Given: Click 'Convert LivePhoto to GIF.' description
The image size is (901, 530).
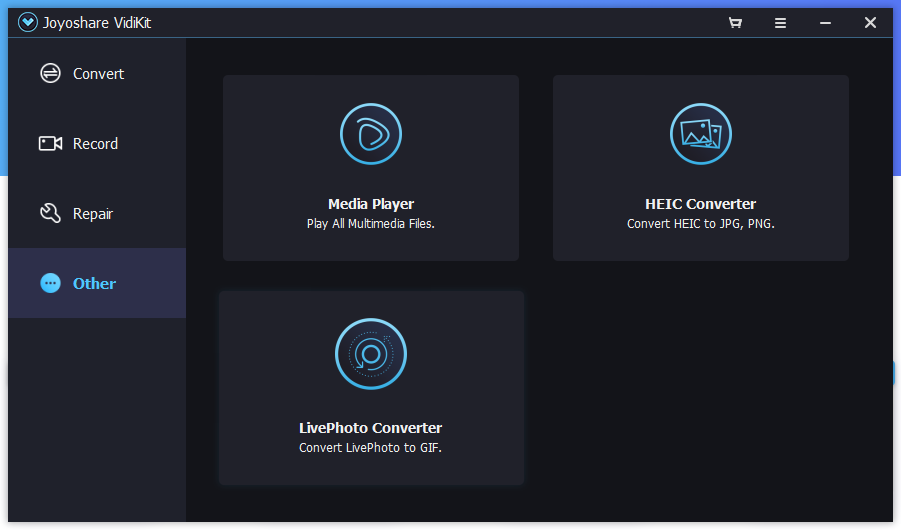Looking at the screenshot, I should pyautogui.click(x=371, y=448).
